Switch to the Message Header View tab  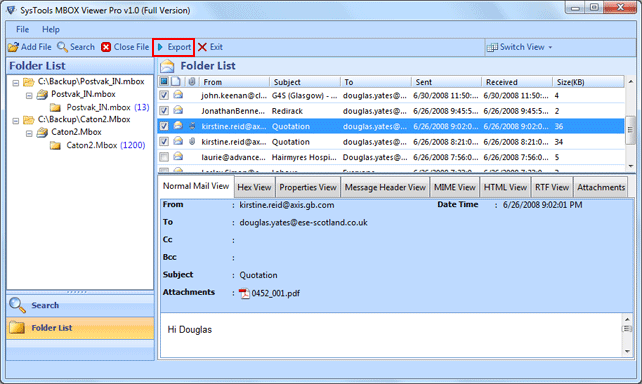[x=385, y=187]
